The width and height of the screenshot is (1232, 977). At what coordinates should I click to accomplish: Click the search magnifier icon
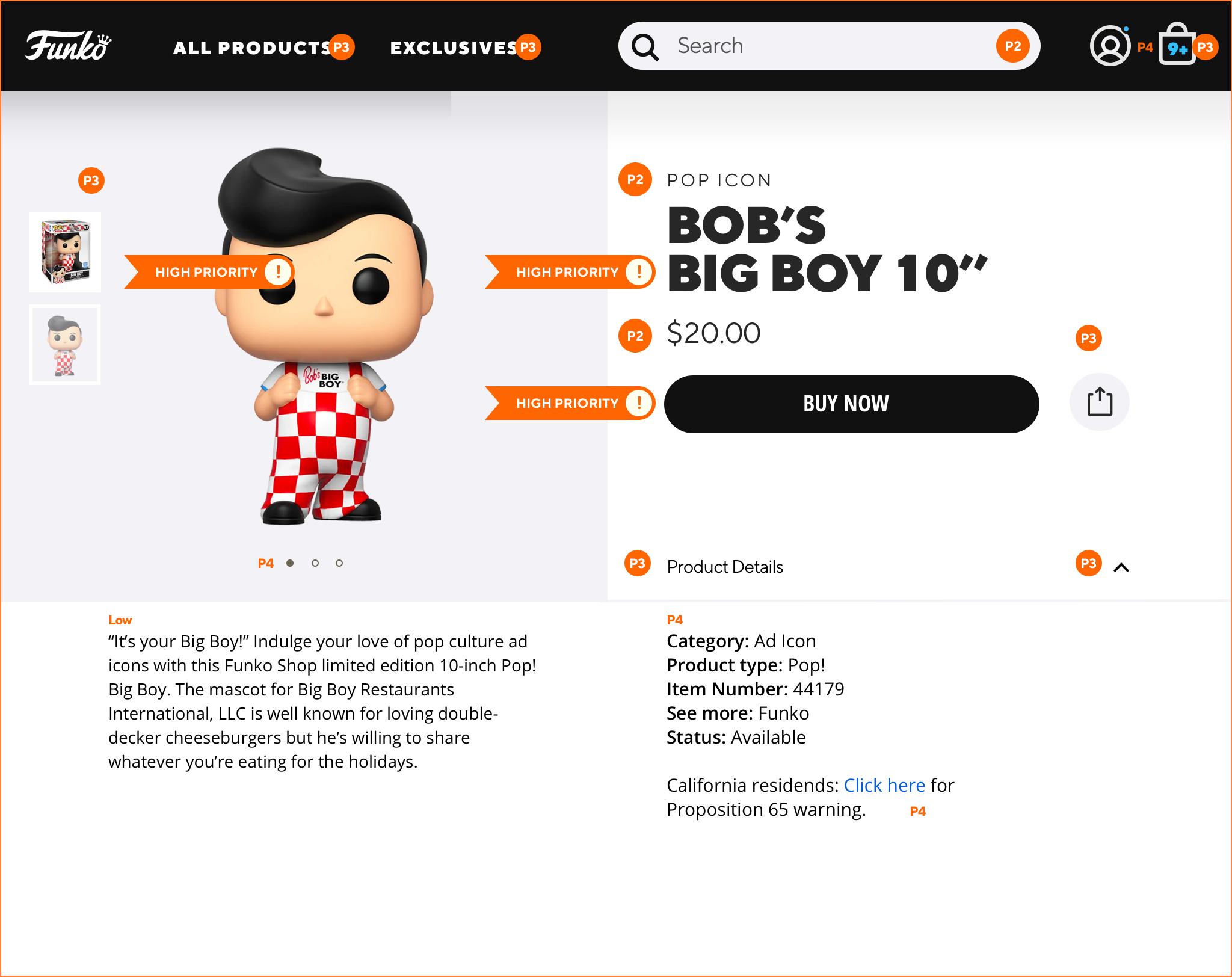click(x=645, y=47)
